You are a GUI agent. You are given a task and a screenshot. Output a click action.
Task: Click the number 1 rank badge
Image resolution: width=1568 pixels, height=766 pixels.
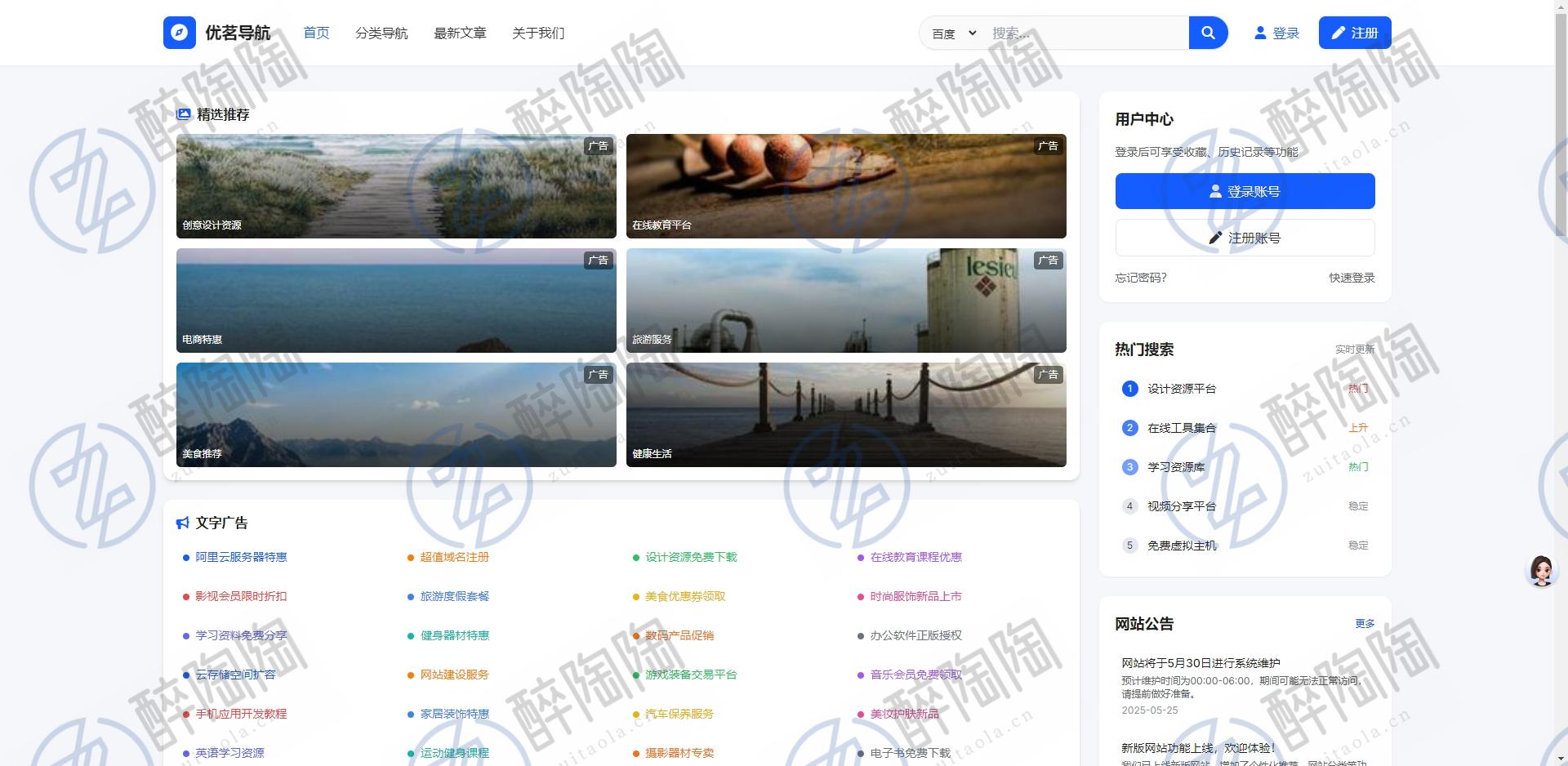(1129, 389)
